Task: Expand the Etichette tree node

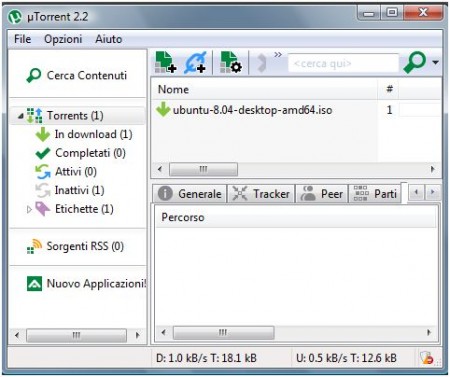Action: [29, 209]
